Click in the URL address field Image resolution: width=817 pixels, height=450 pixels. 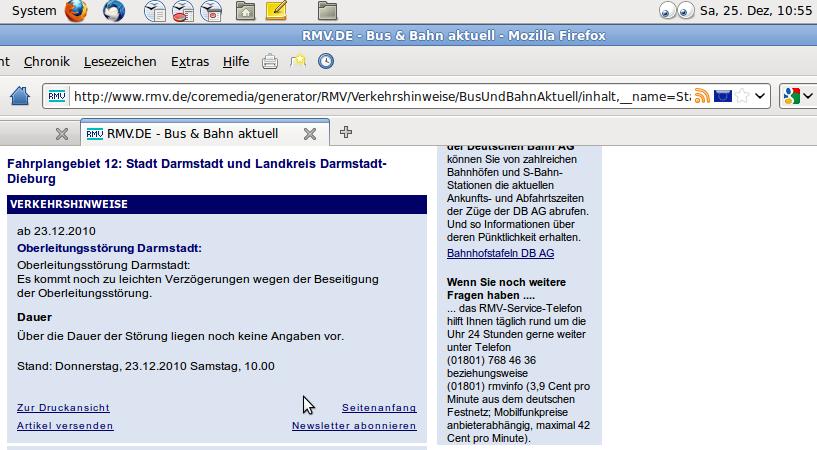380,97
